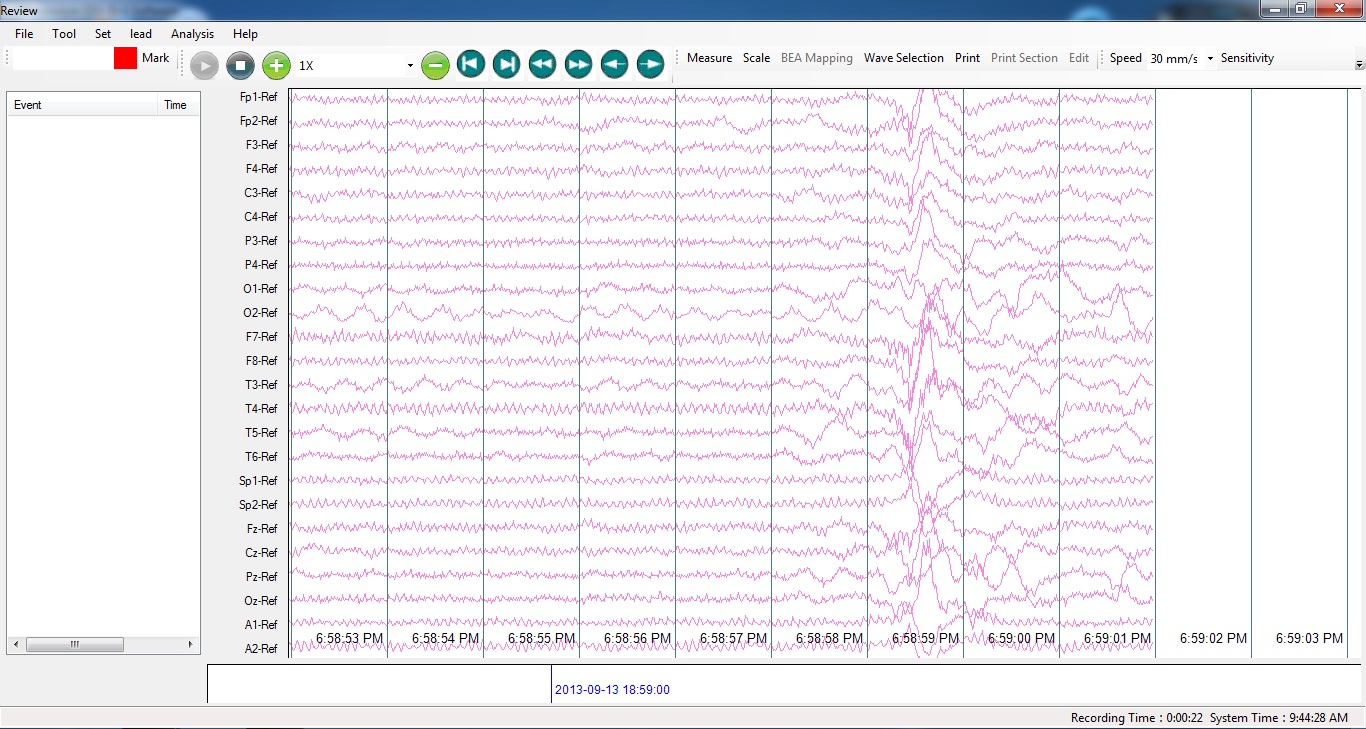Open the File menu
1366x729 pixels.
[x=24, y=34]
